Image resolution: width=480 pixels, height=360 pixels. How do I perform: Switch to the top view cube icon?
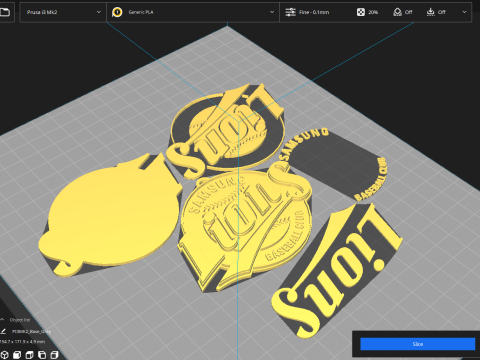(x=29, y=355)
